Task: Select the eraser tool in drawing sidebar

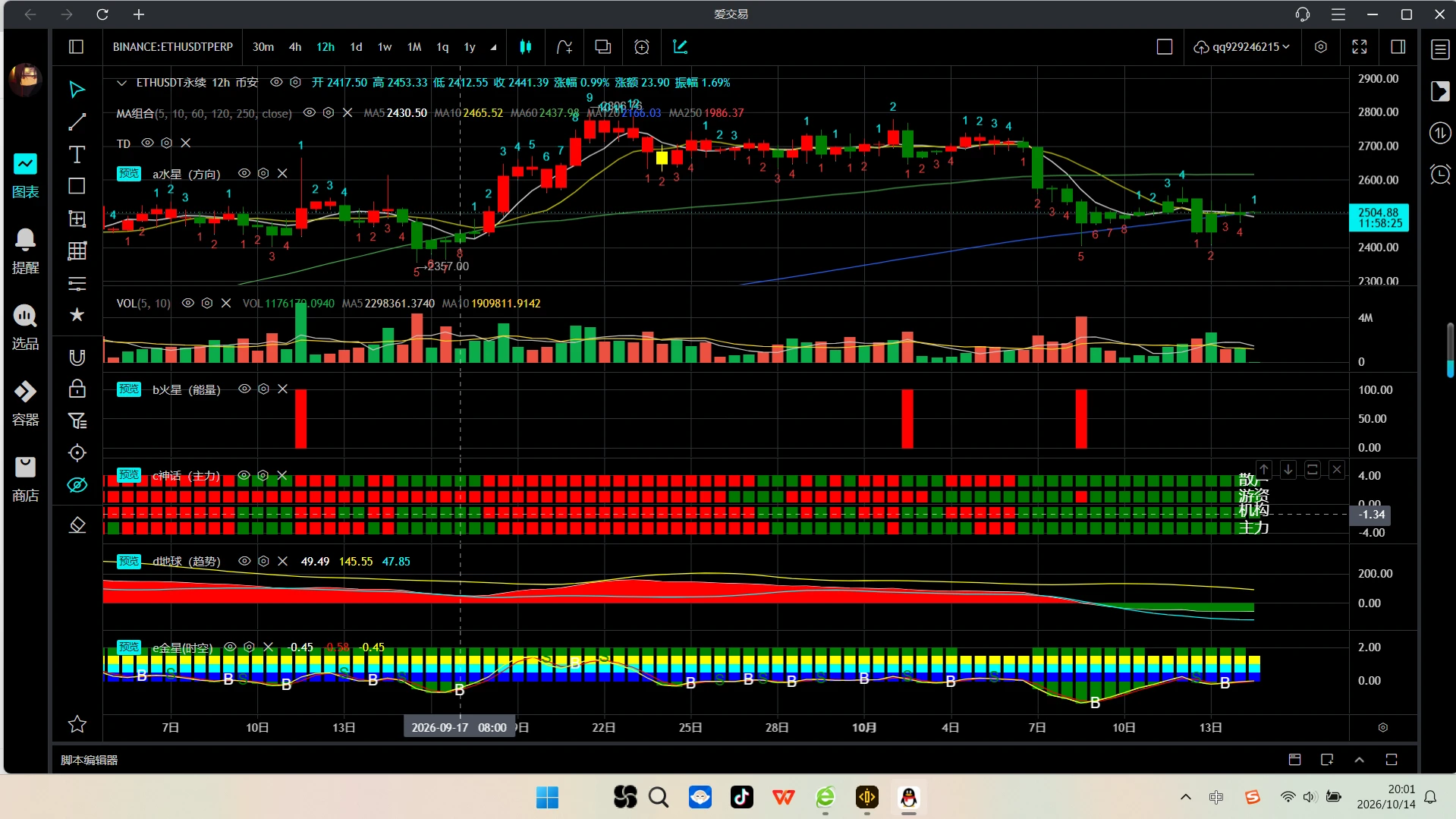Action: 77,525
